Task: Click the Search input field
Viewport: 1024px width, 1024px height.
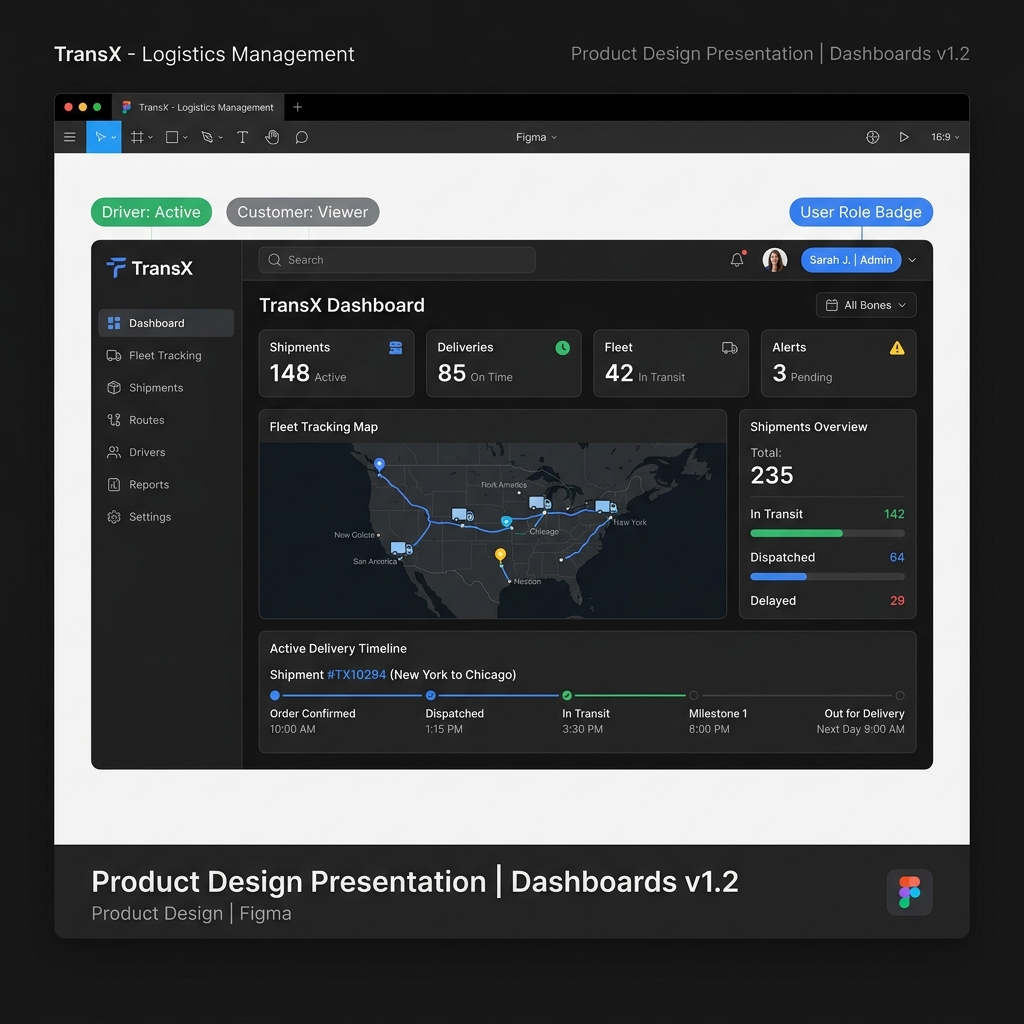Action: coord(397,260)
